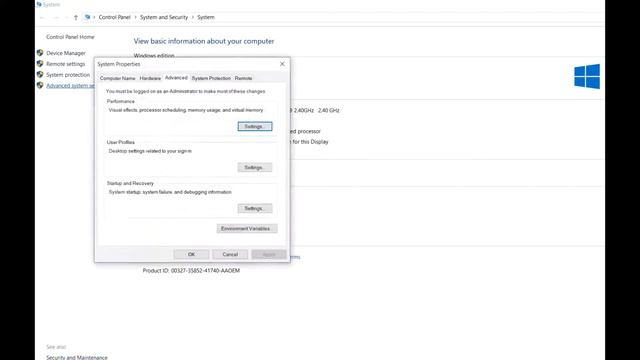Image resolution: width=640 pixels, height=360 pixels.
Task: Click the disabled Apply button
Action: point(269,254)
